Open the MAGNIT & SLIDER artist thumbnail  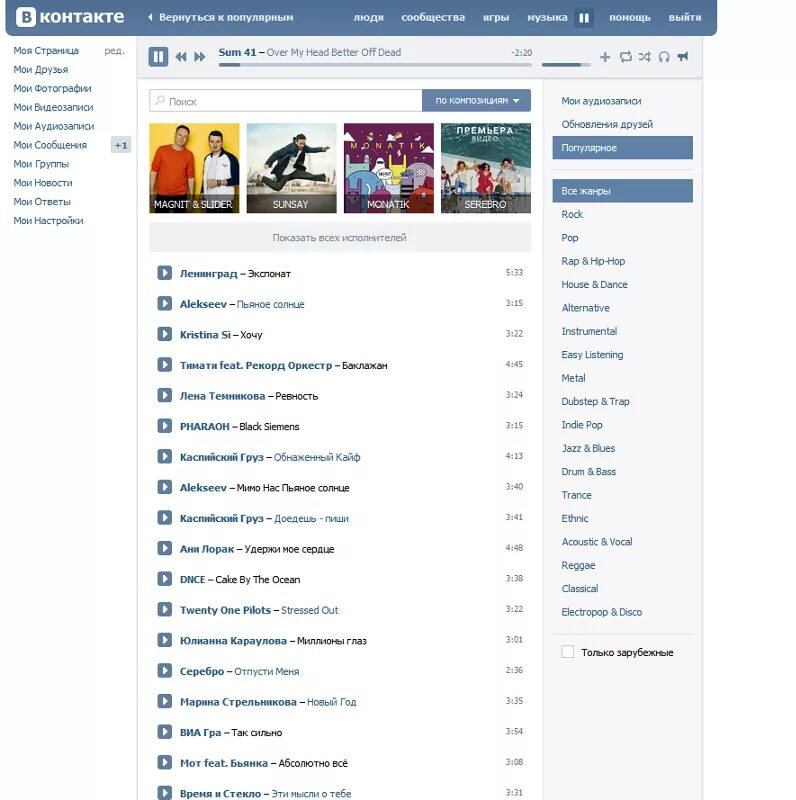point(194,168)
